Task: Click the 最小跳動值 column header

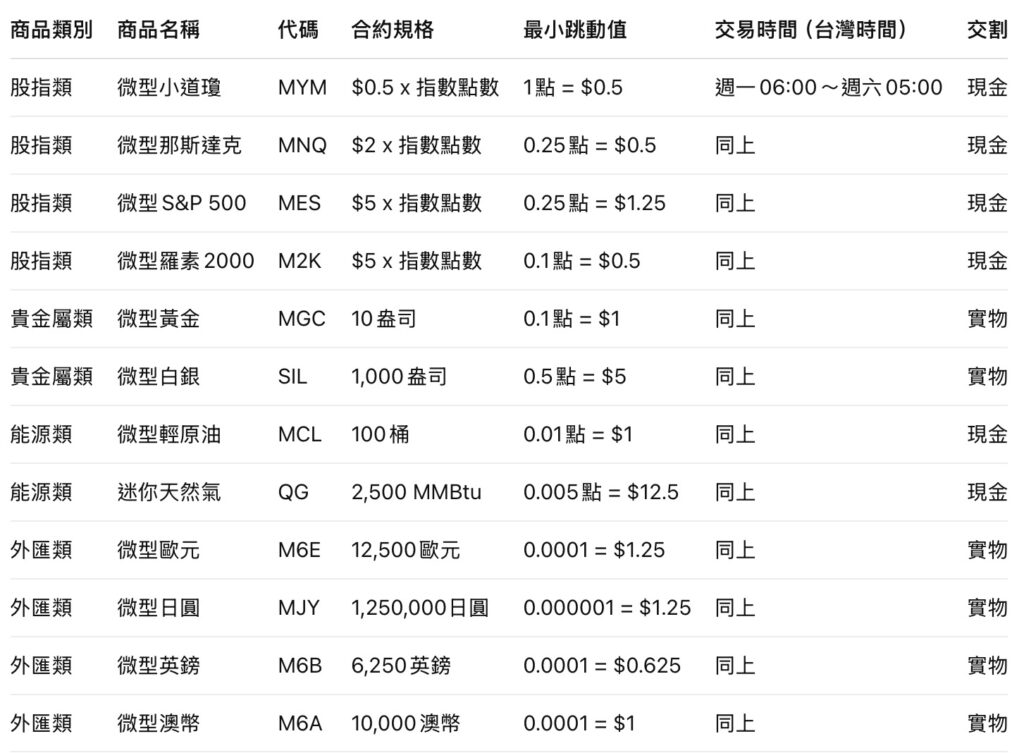Action: (575, 29)
